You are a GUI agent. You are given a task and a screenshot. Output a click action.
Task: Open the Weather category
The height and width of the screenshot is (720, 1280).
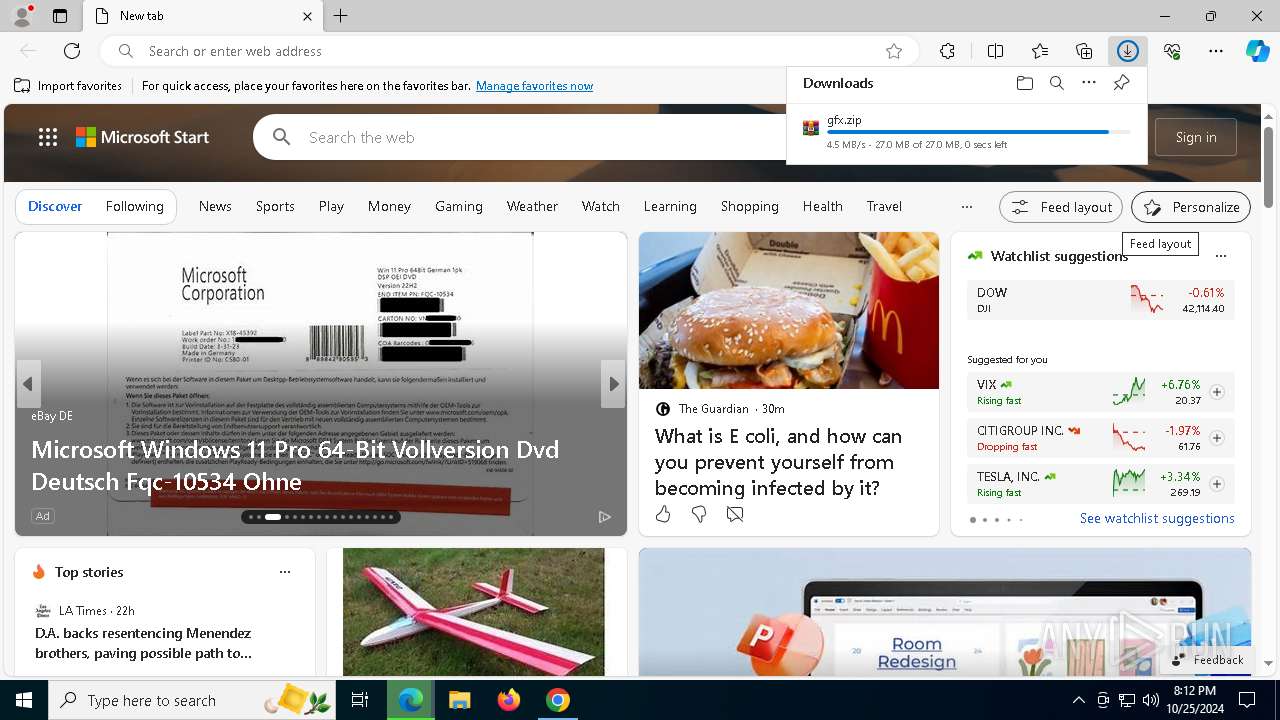(532, 207)
